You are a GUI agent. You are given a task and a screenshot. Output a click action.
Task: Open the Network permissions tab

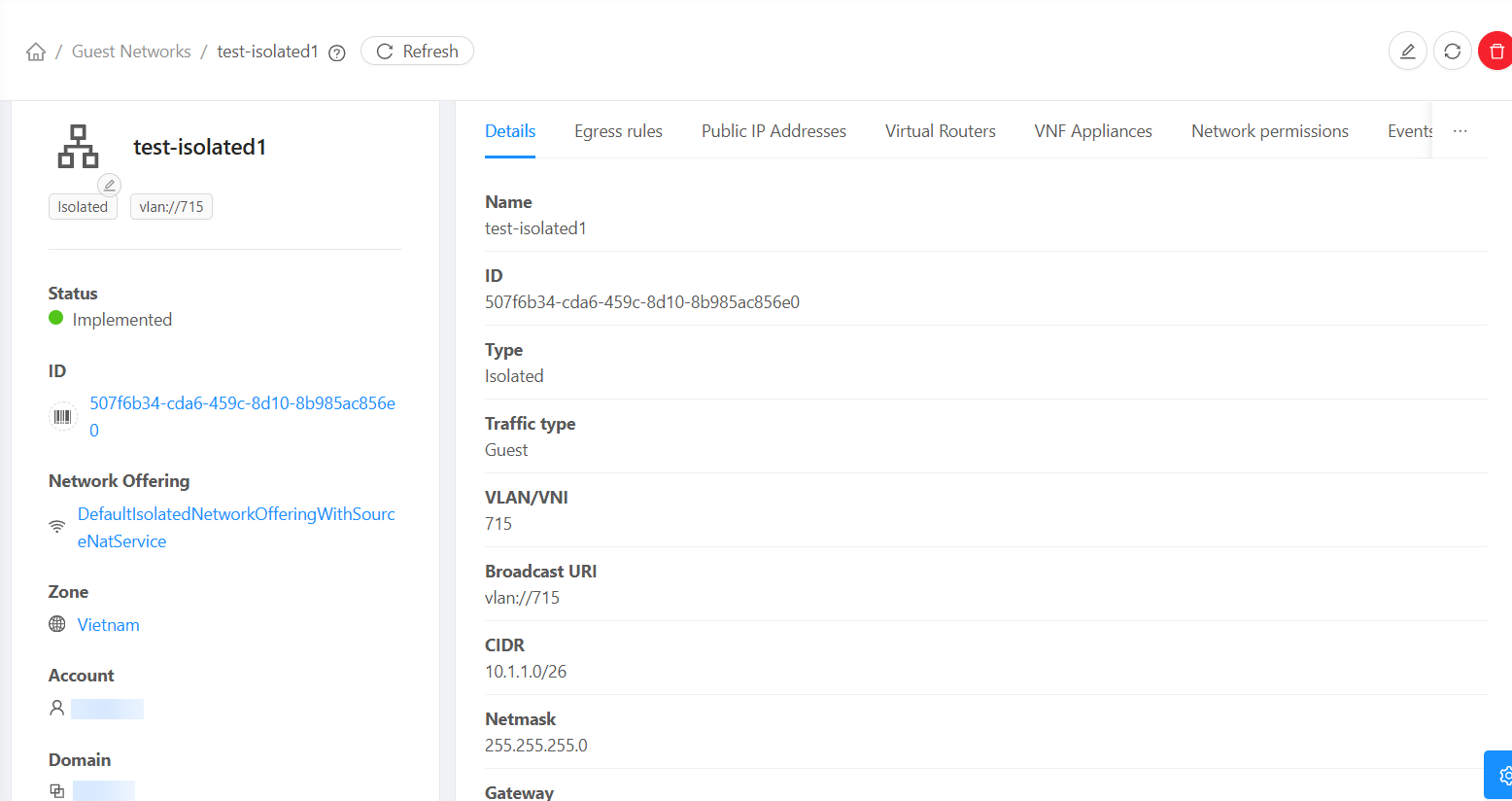tap(1269, 131)
